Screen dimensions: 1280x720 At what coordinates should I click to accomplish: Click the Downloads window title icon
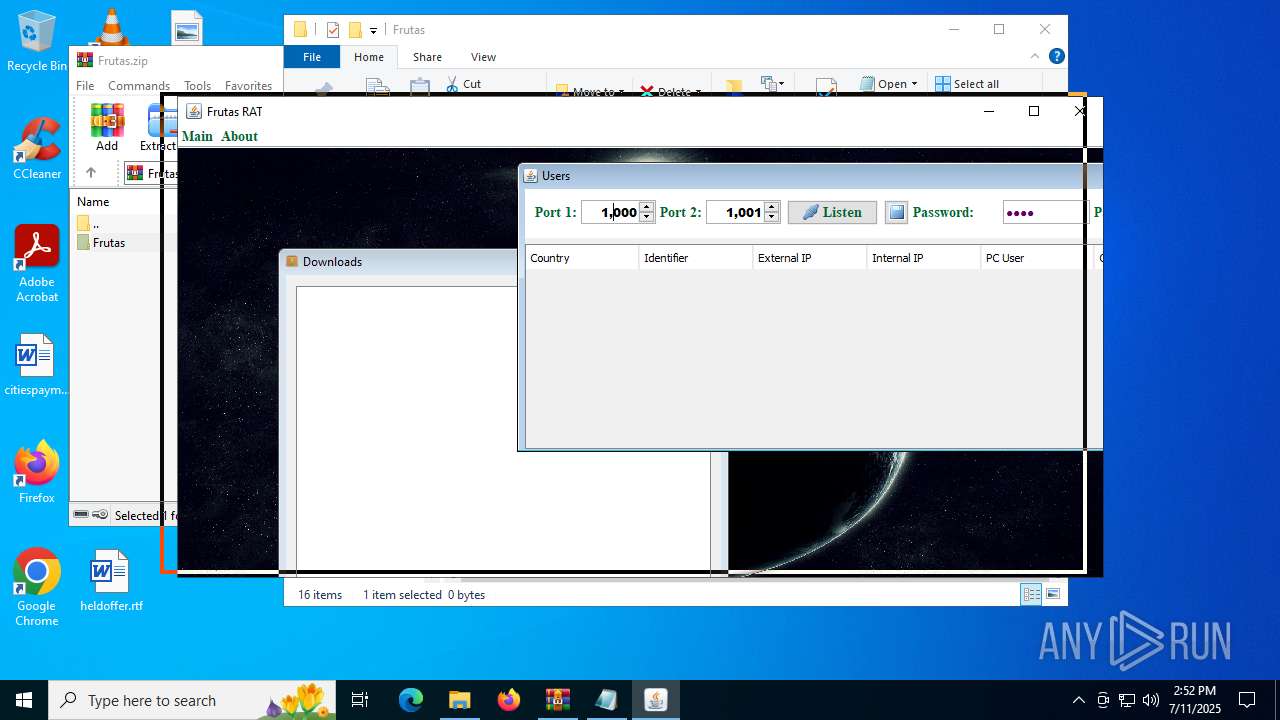coord(292,261)
